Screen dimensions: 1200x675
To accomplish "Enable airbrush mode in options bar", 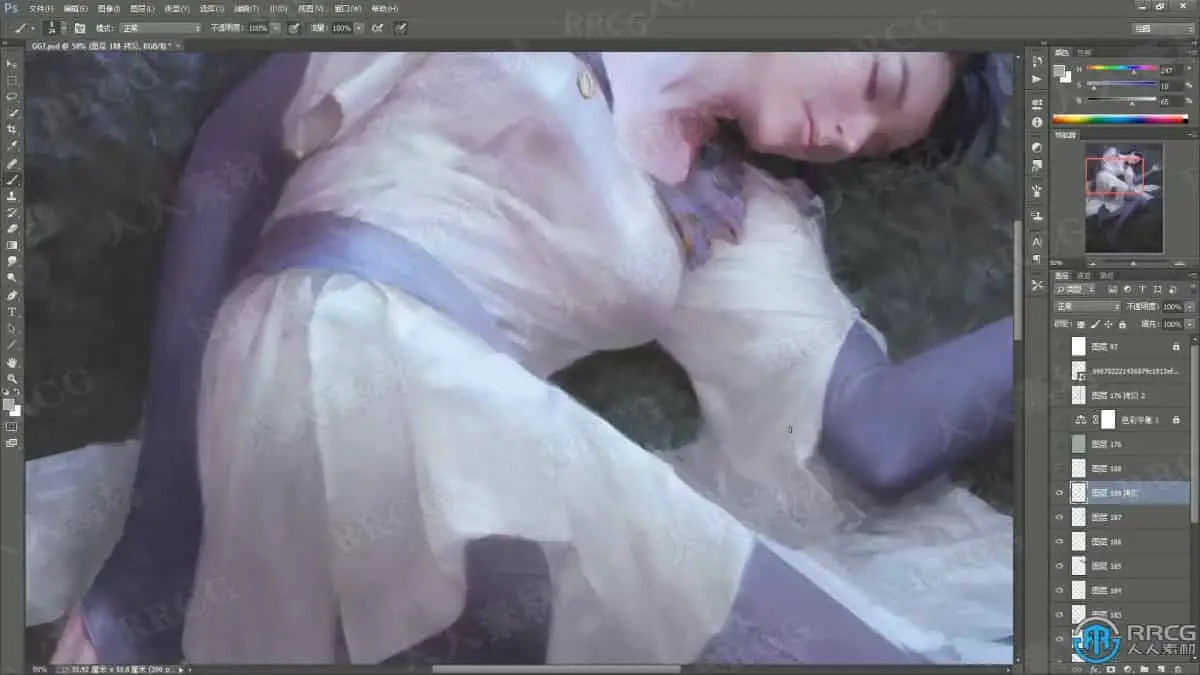I will tap(377, 28).
